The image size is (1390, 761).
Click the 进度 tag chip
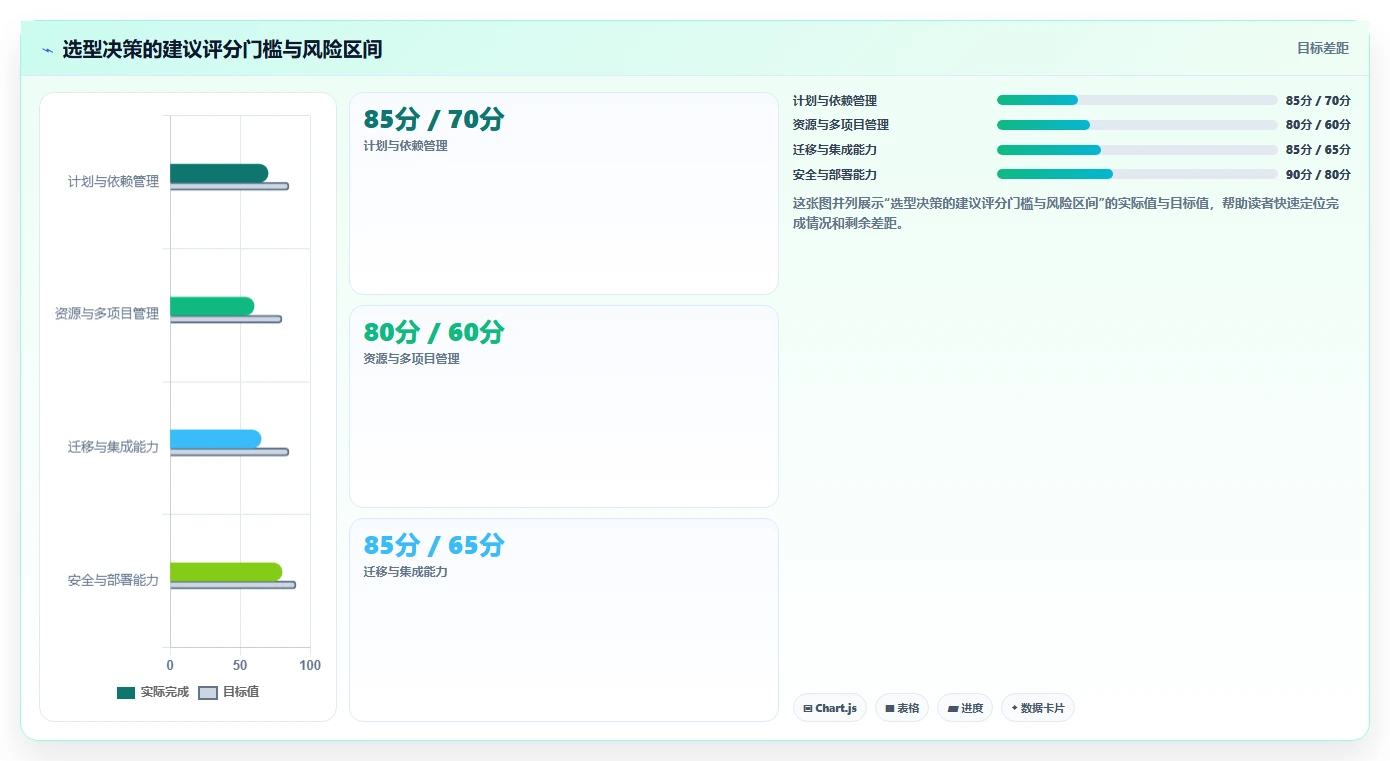[965, 708]
